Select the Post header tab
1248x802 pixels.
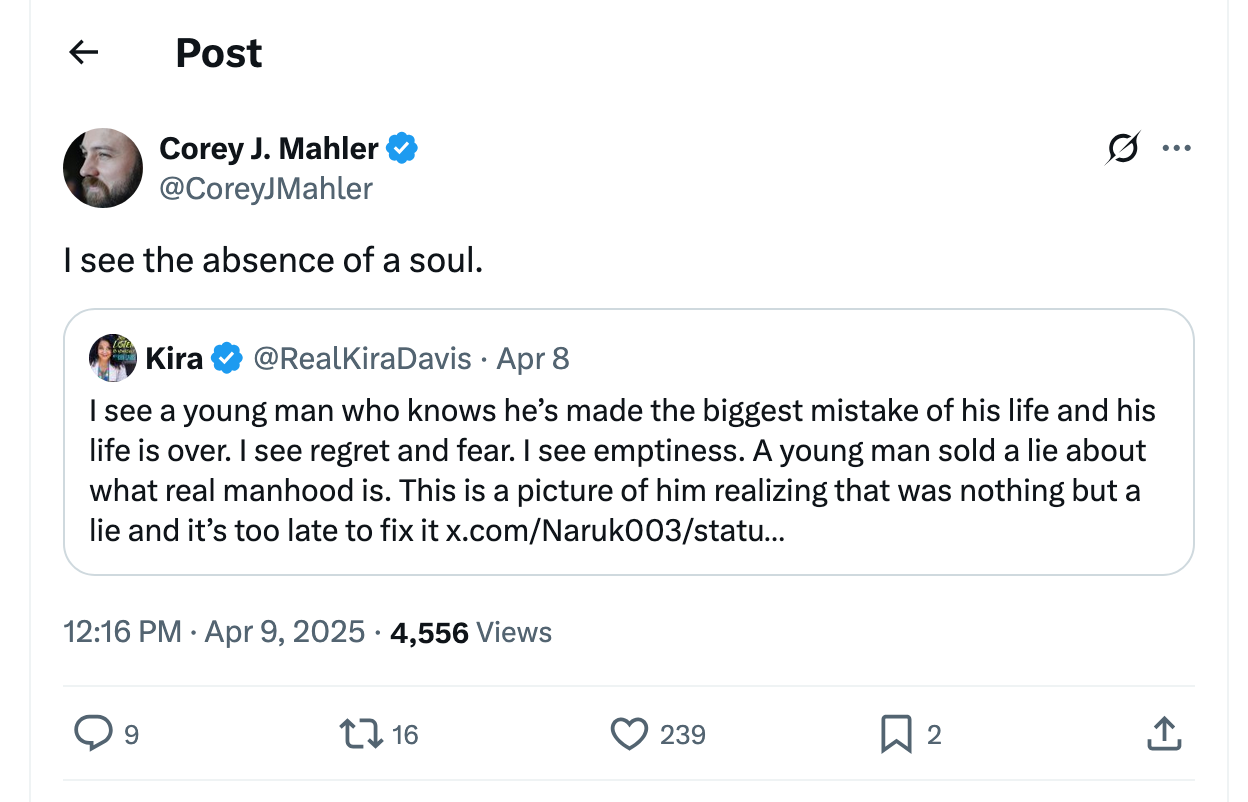point(218,52)
